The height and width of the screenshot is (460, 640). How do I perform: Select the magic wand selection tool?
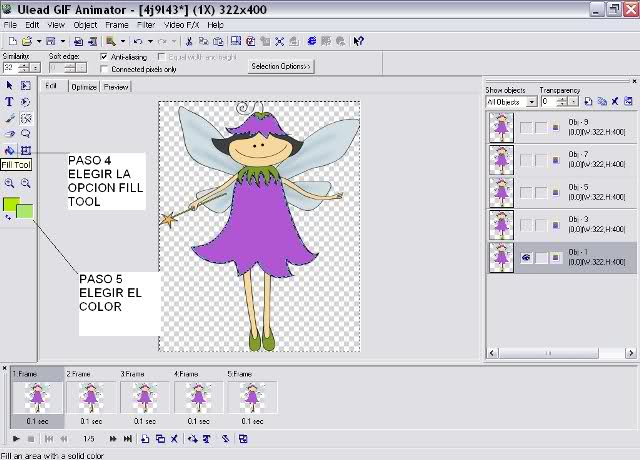click(x=26, y=118)
